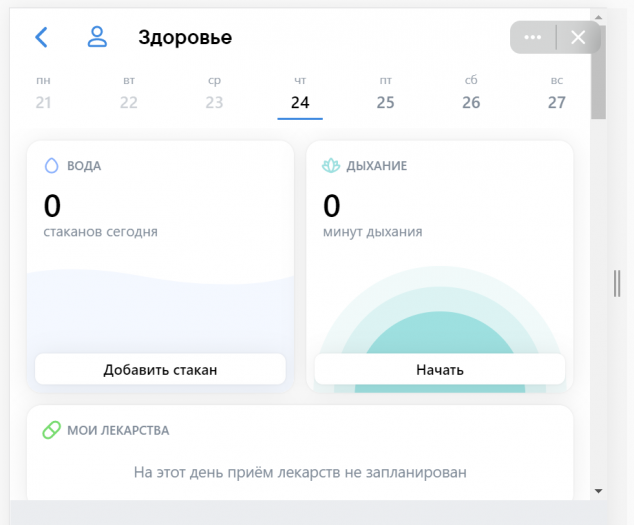Select Tuesday the 22nd
The width and height of the screenshot is (634, 525).
coord(129,93)
